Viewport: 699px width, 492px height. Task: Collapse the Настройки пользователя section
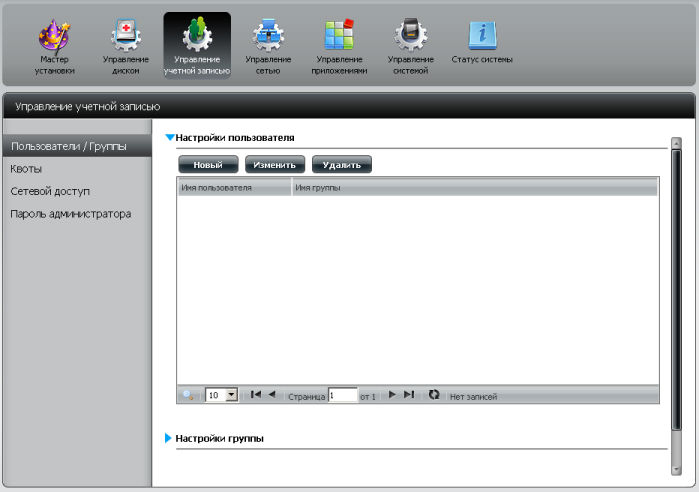point(170,137)
